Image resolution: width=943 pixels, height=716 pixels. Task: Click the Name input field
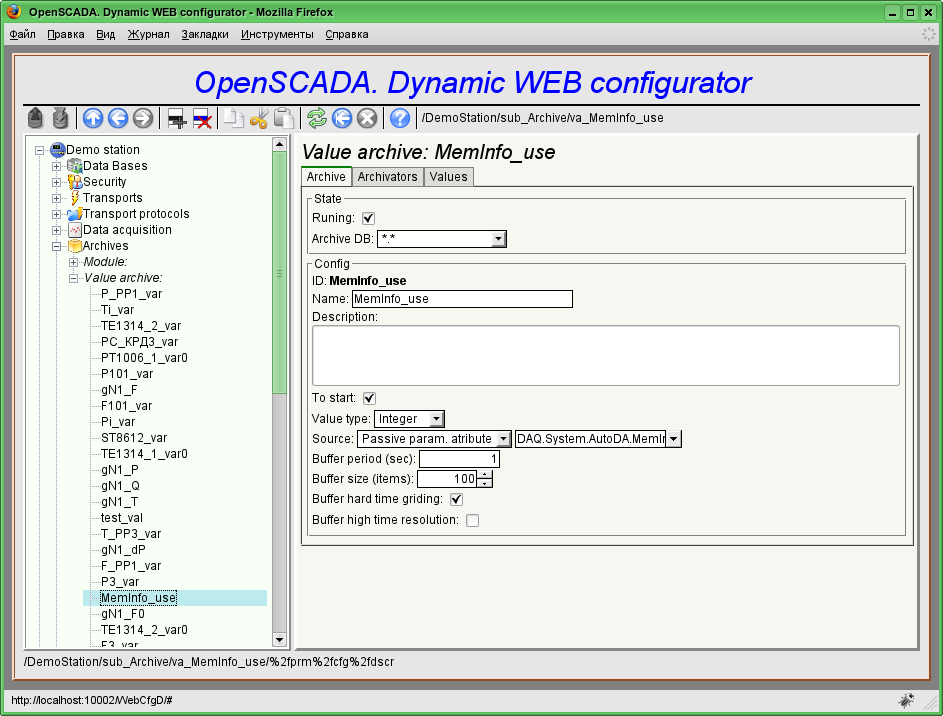click(462, 299)
